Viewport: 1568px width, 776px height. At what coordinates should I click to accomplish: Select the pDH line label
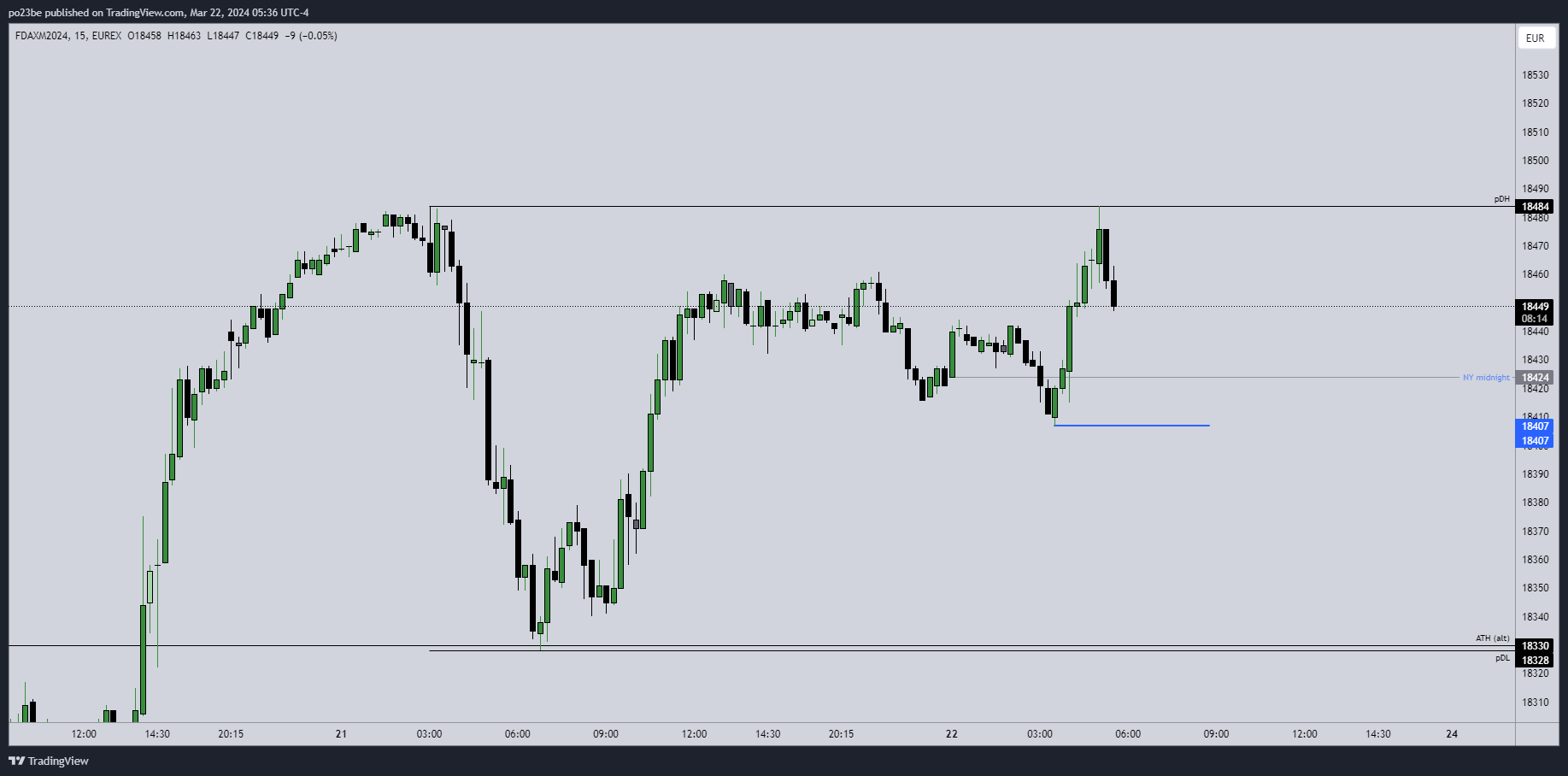point(1501,199)
